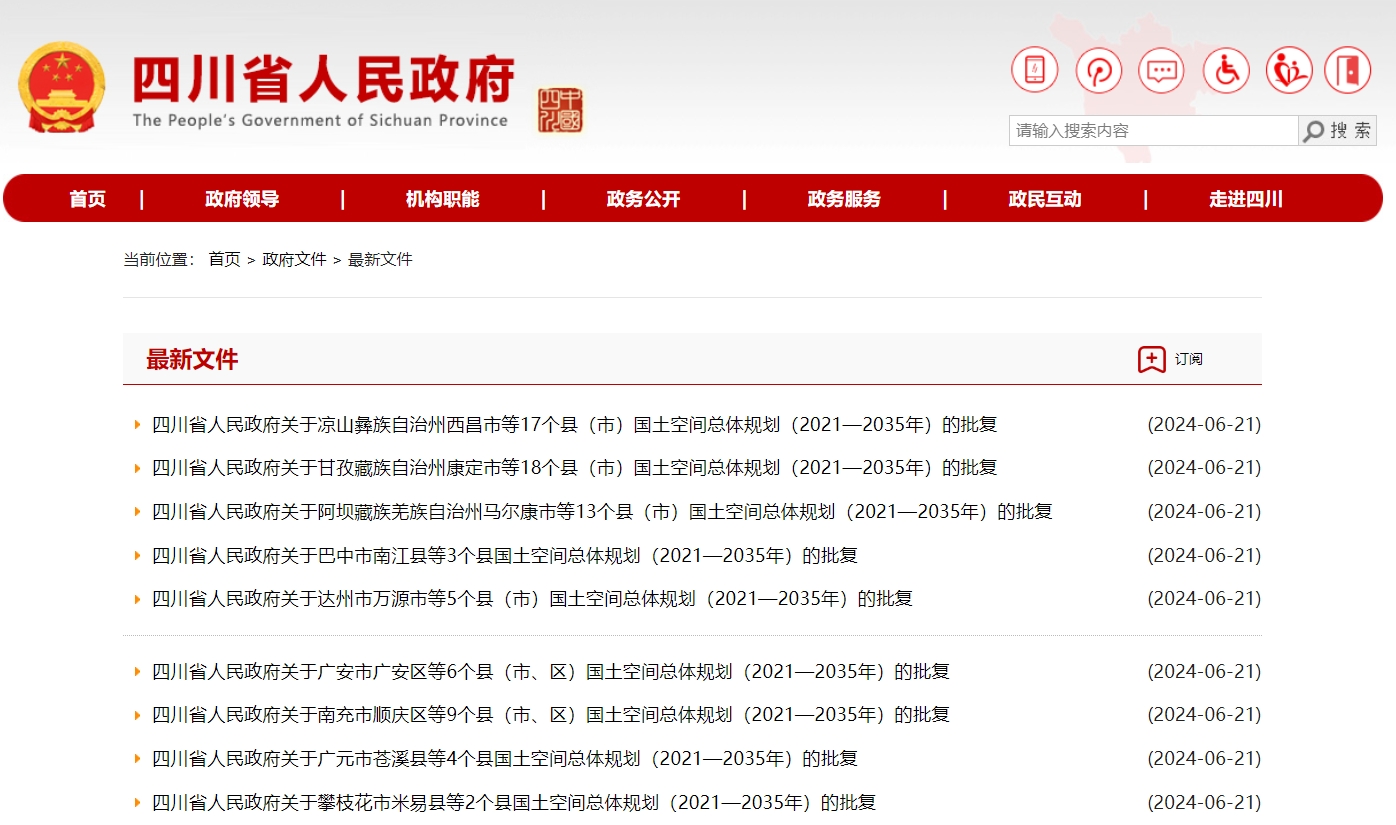The image size is (1396, 825).
Task: Click 政府文件 in the breadcrumb
Action: pos(294,260)
